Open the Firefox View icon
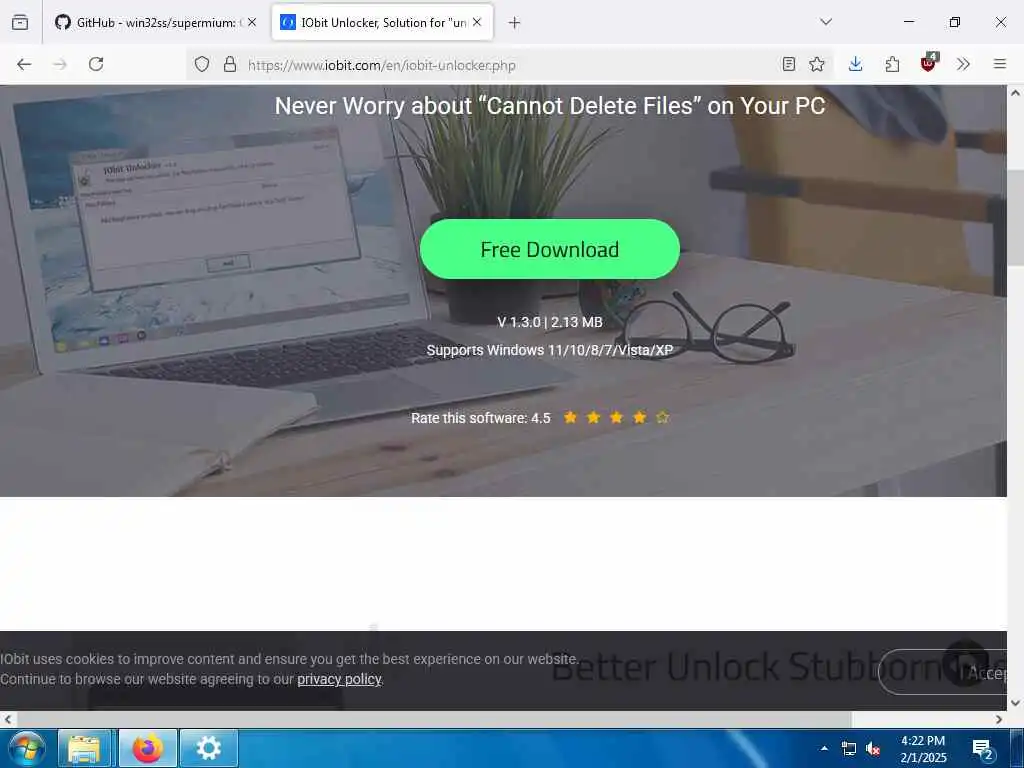Viewport: 1024px width, 768px height. [x=20, y=22]
